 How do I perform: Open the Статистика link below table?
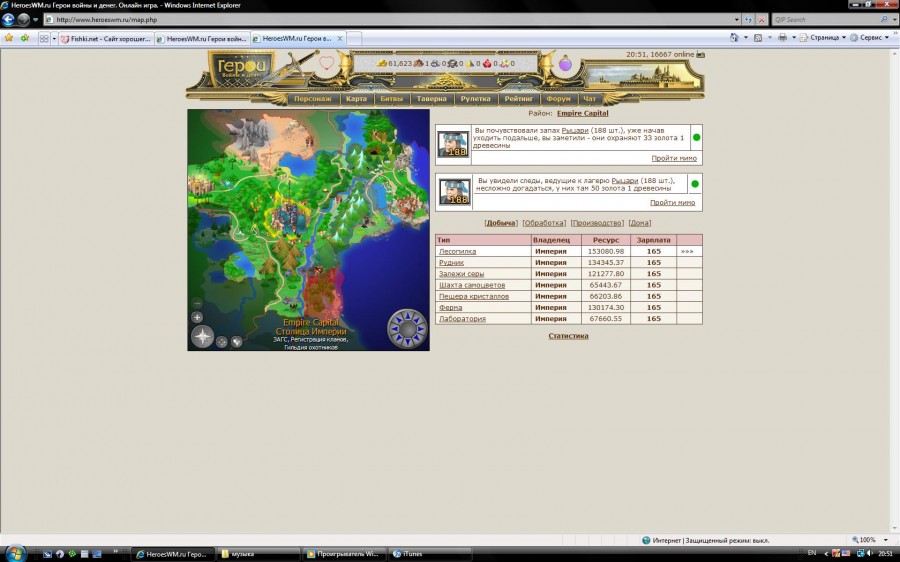click(568, 336)
